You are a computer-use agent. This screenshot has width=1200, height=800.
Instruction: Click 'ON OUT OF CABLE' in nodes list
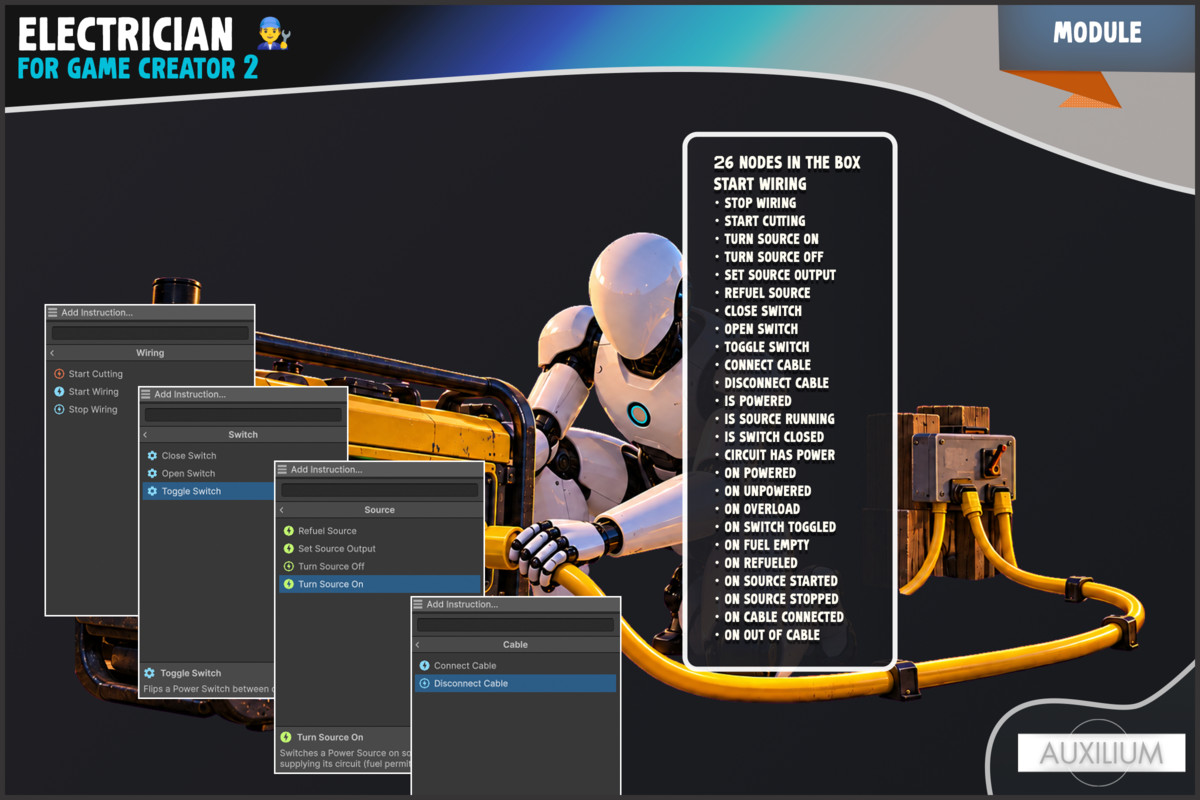[772, 635]
